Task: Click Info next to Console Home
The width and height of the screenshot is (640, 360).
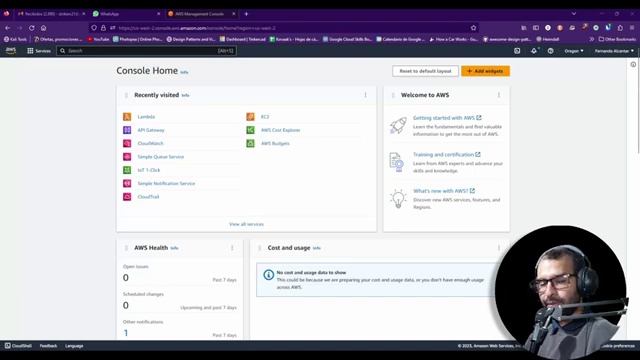Action: click(x=184, y=72)
